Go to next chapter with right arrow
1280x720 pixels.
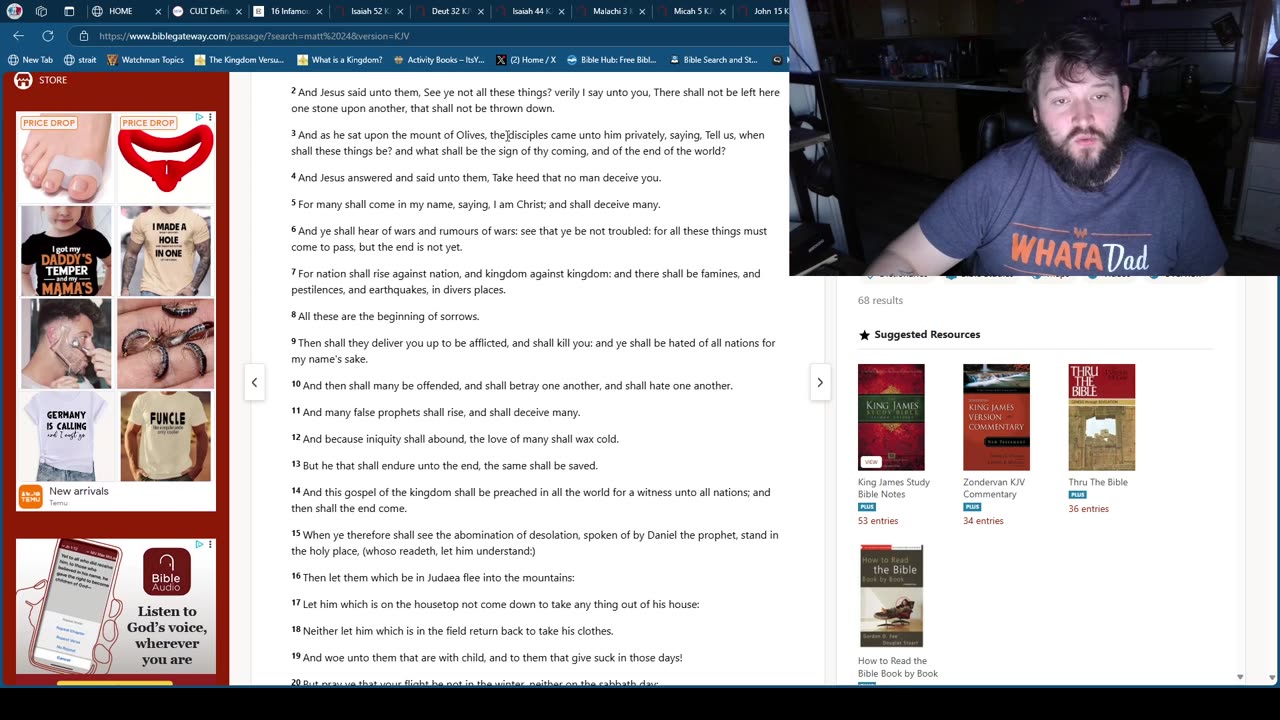click(820, 382)
